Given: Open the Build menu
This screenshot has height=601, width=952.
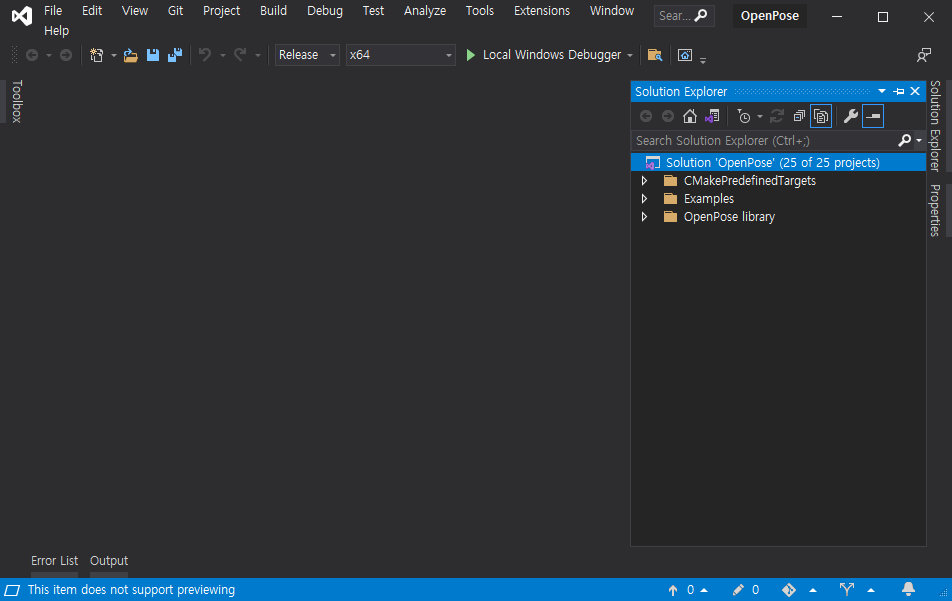Looking at the screenshot, I should pyautogui.click(x=273, y=11).
